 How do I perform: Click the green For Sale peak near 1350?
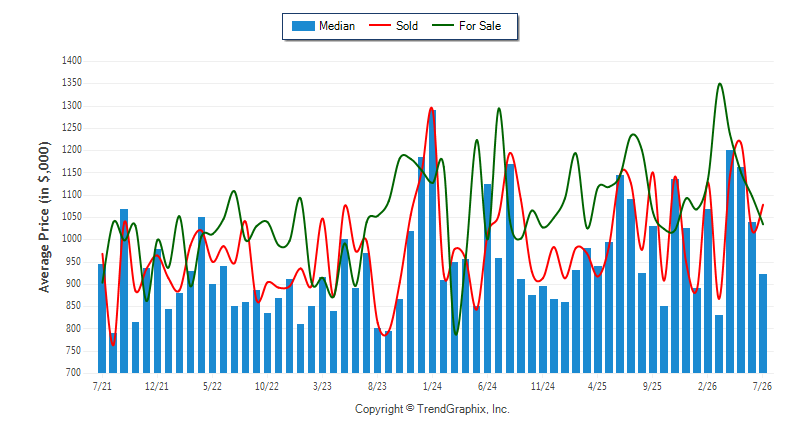tap(719, 84)
